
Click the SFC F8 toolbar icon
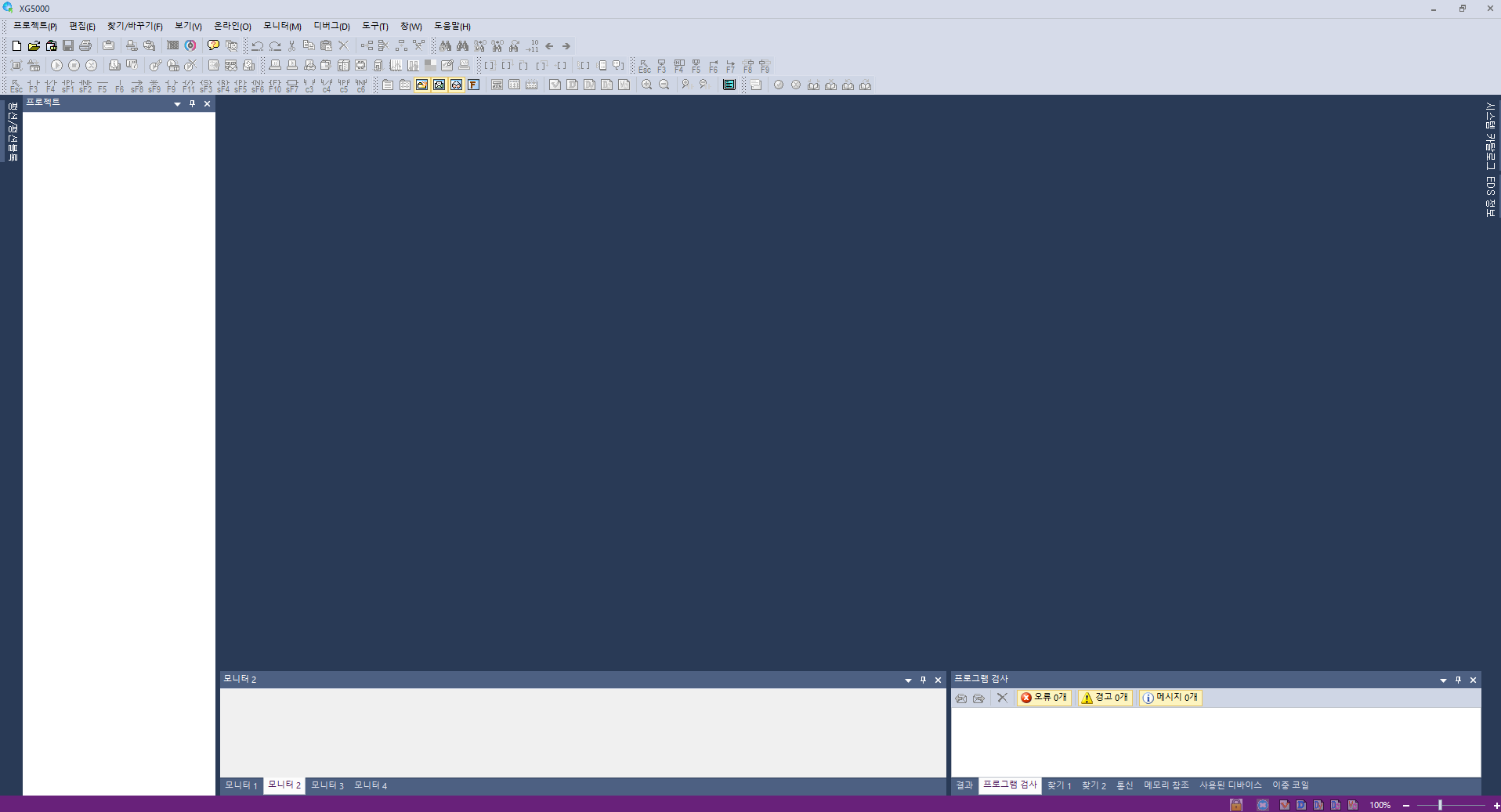pos(748,66)
